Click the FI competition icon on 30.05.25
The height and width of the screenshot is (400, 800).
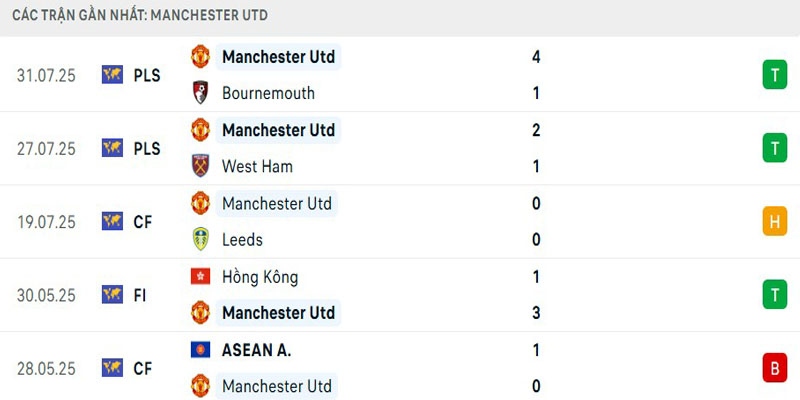click(112, 295)
